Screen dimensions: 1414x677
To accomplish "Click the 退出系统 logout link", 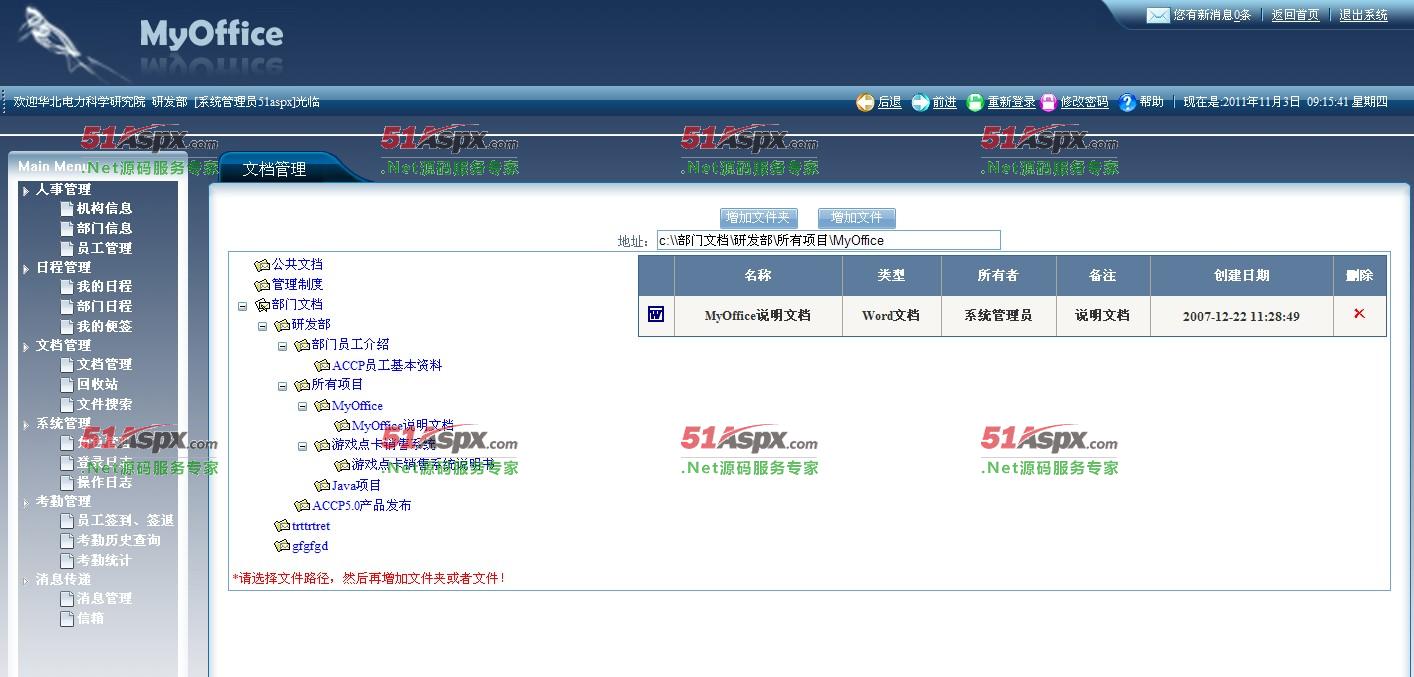I will coord(1363,15).
